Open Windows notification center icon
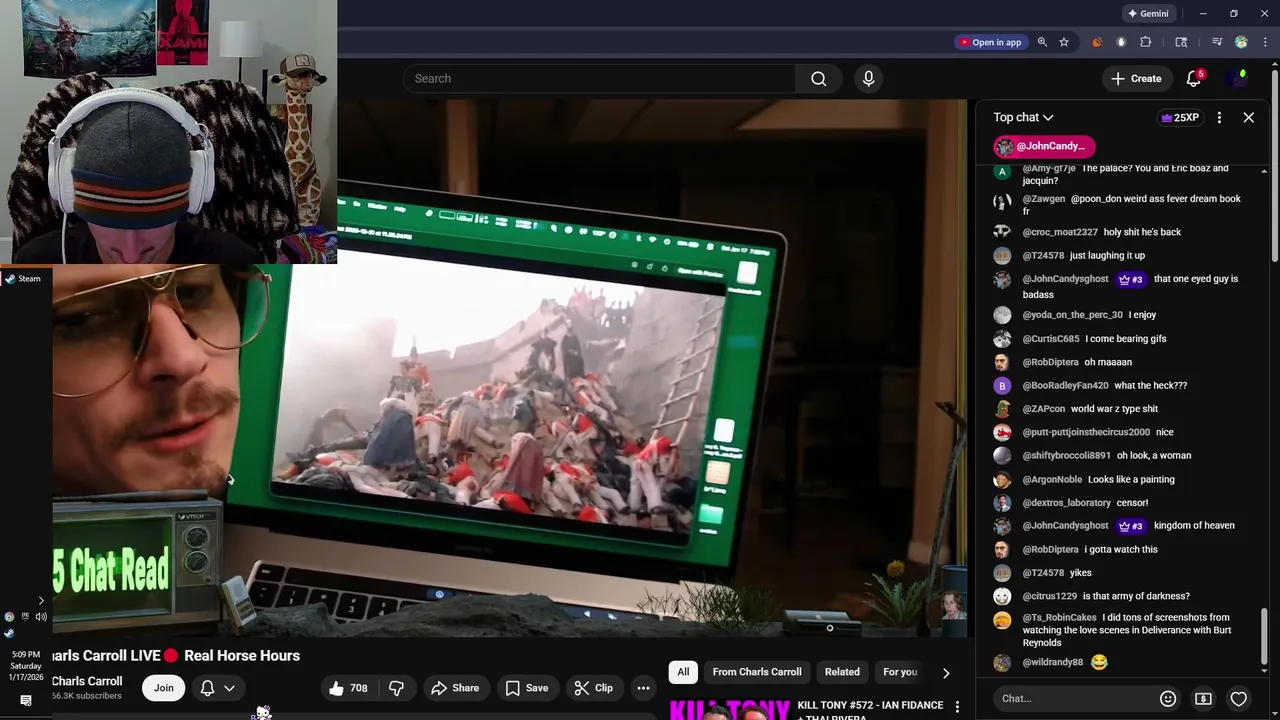The width and height of the screenshot is (1280, 720). pos(25,701)
